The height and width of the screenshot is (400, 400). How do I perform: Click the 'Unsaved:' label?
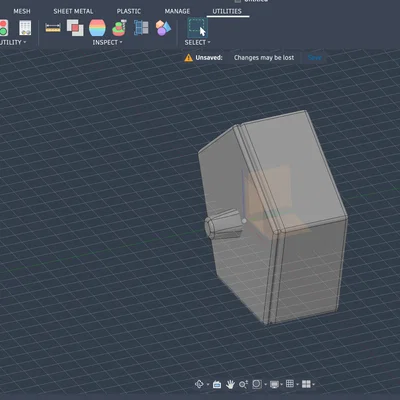tap(209, 58)
